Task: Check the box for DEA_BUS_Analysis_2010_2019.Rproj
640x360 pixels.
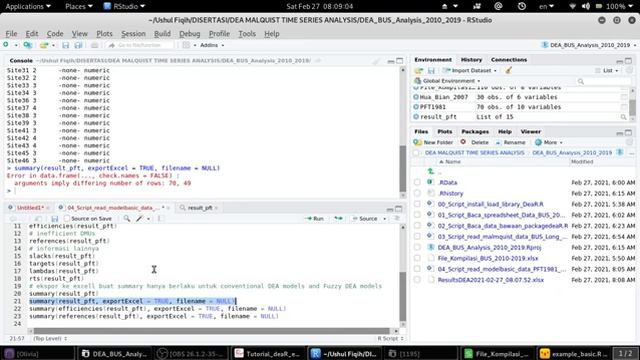Action: click(417, 247)
